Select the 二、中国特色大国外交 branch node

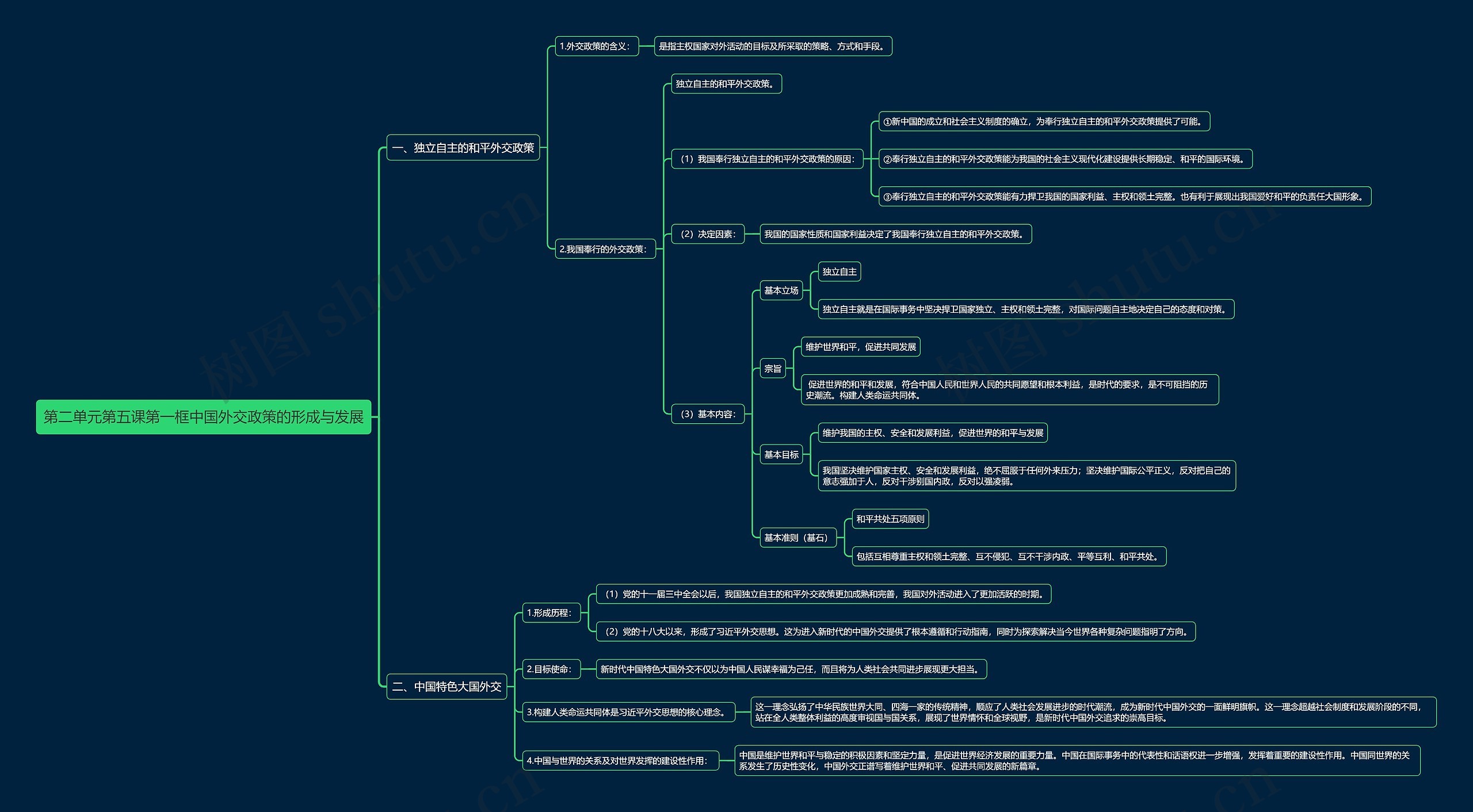coord(447,687)
